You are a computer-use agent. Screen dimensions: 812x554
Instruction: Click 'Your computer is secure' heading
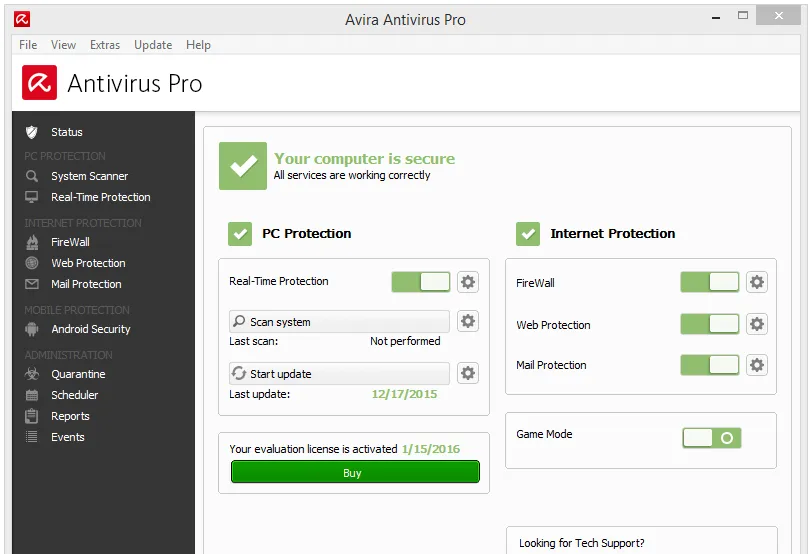pyautogui.click(x=365, y=158)
